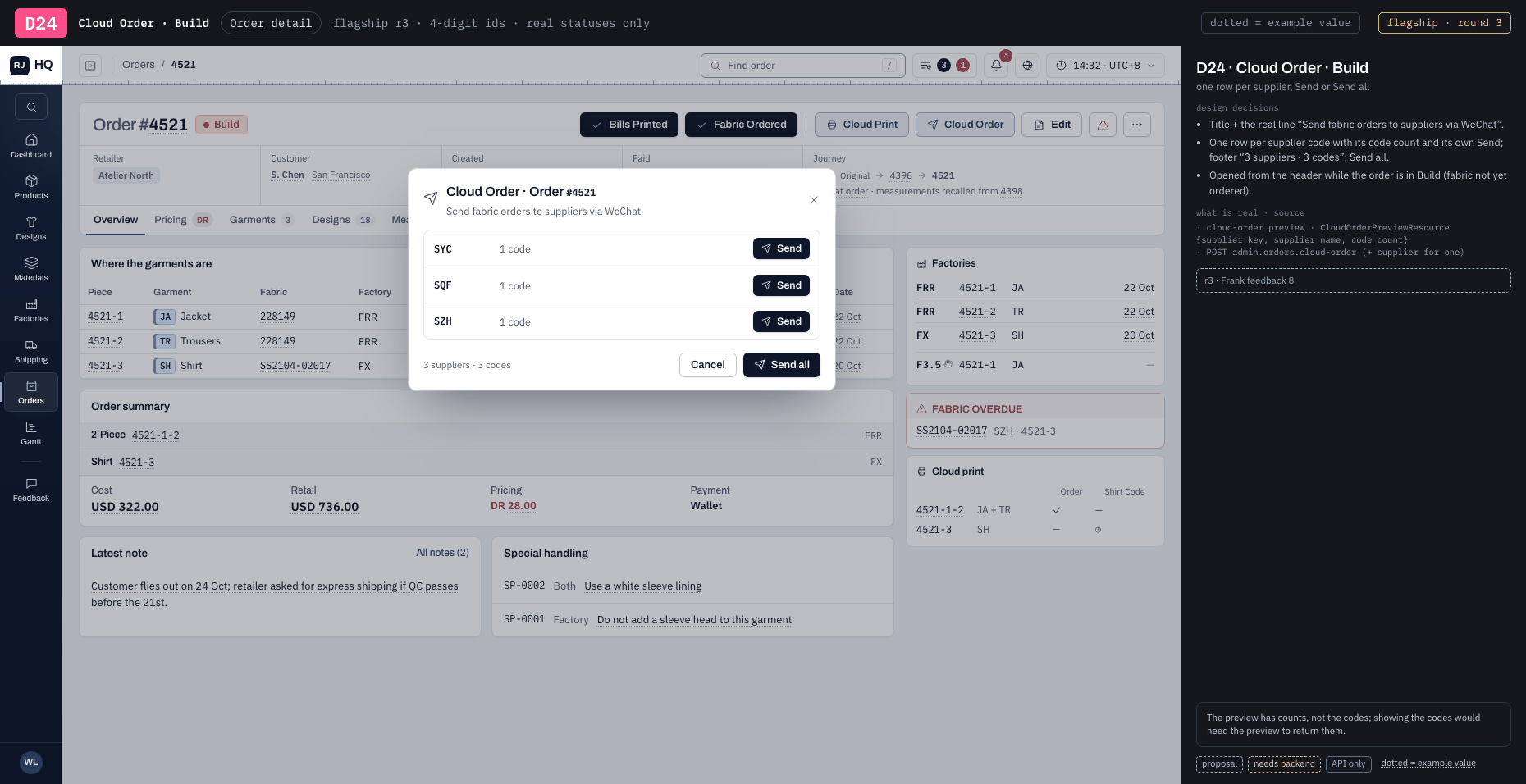Open Materials in the sidebar
The image size is (1526, 784).
click(x=31, y=269)
